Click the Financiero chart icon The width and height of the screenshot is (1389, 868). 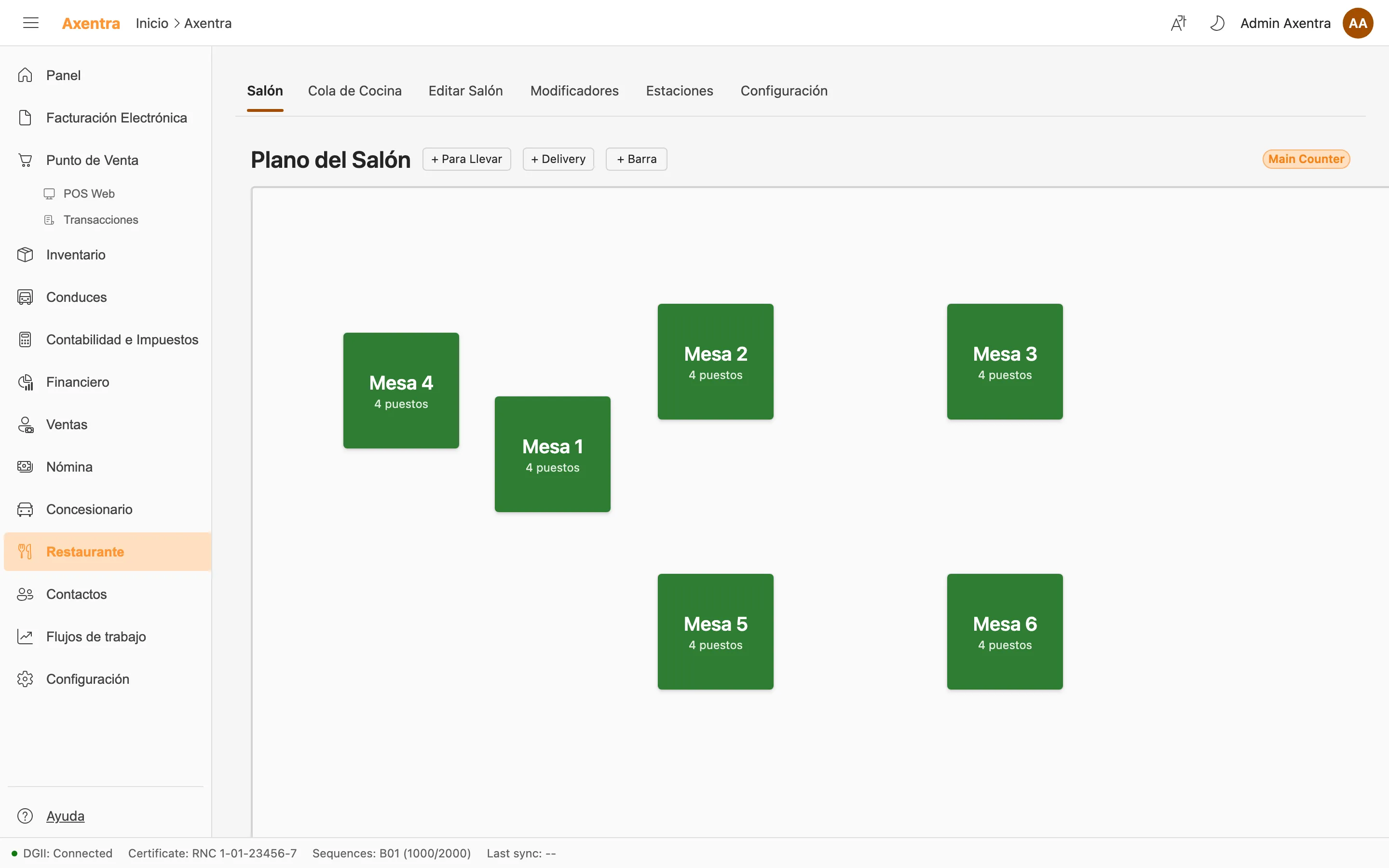coord(25,382)
